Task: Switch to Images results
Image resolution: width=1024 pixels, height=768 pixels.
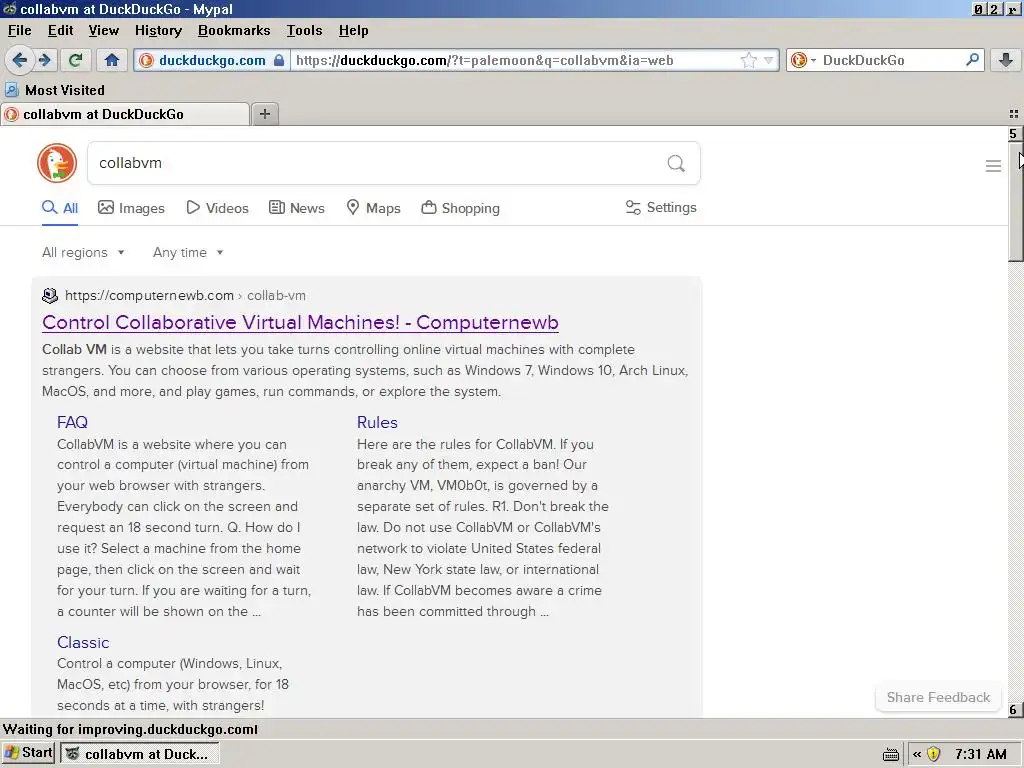Action: click(x=131, y=208)
